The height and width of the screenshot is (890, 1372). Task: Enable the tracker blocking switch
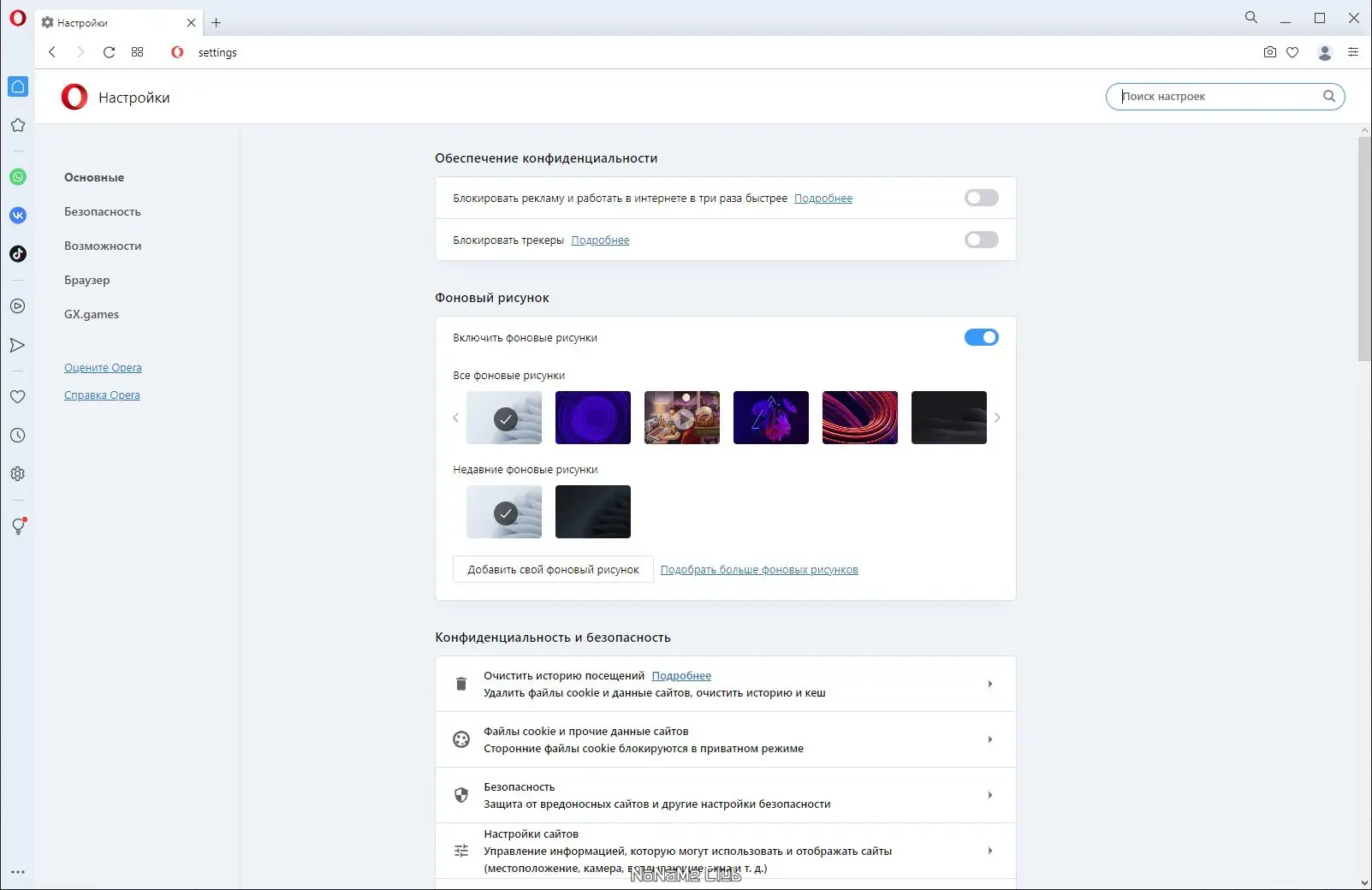click(981, 240)
